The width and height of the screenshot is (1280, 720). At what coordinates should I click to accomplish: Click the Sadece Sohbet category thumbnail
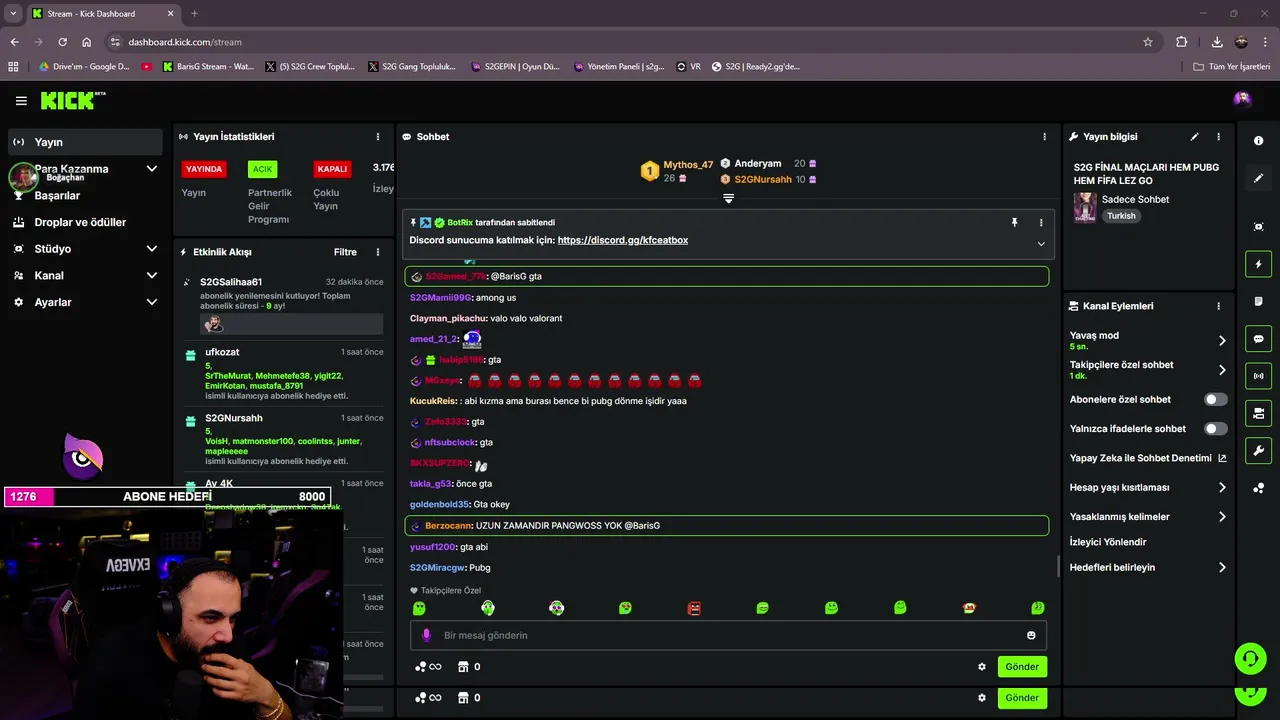point(1085,207)
